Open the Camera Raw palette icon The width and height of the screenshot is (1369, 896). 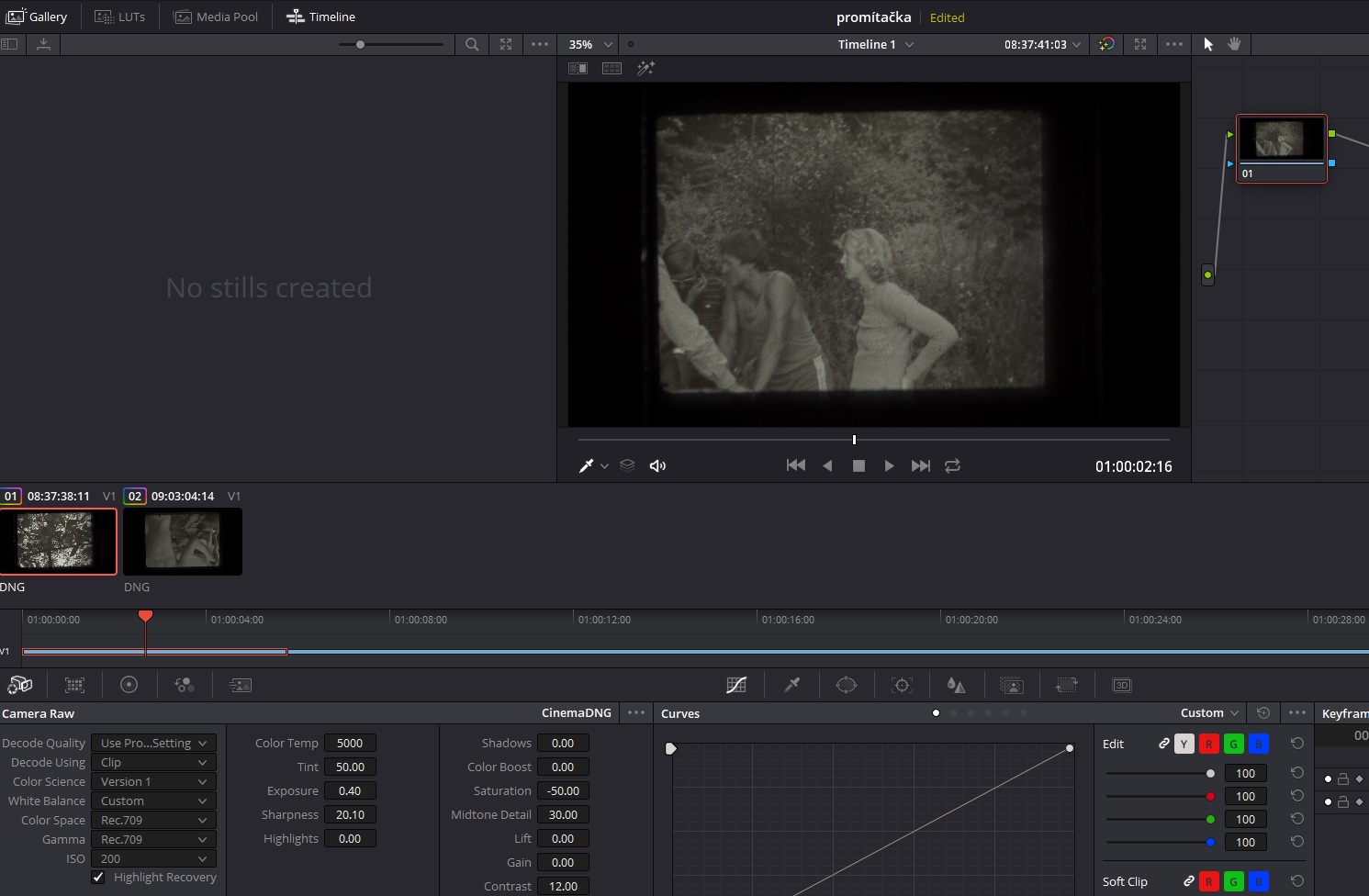tap(20, 685)
